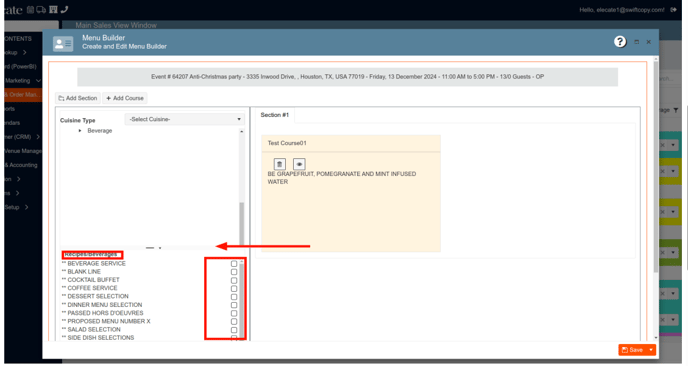Image resolution: width=688 pixels, height=366 pixels.
Task: Check the BEVERAGE SERVICE checkbox
Action: 234,264
